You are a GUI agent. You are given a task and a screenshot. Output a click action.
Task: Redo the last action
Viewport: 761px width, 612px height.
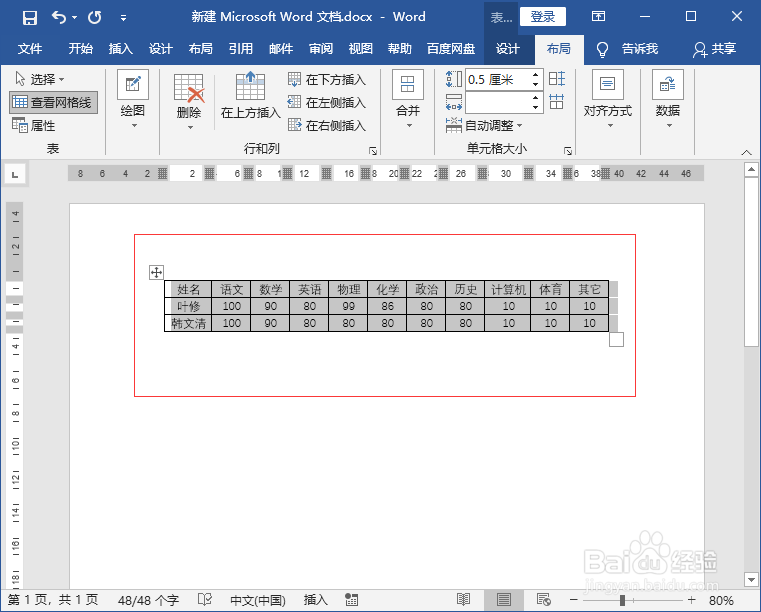point(95,18)
